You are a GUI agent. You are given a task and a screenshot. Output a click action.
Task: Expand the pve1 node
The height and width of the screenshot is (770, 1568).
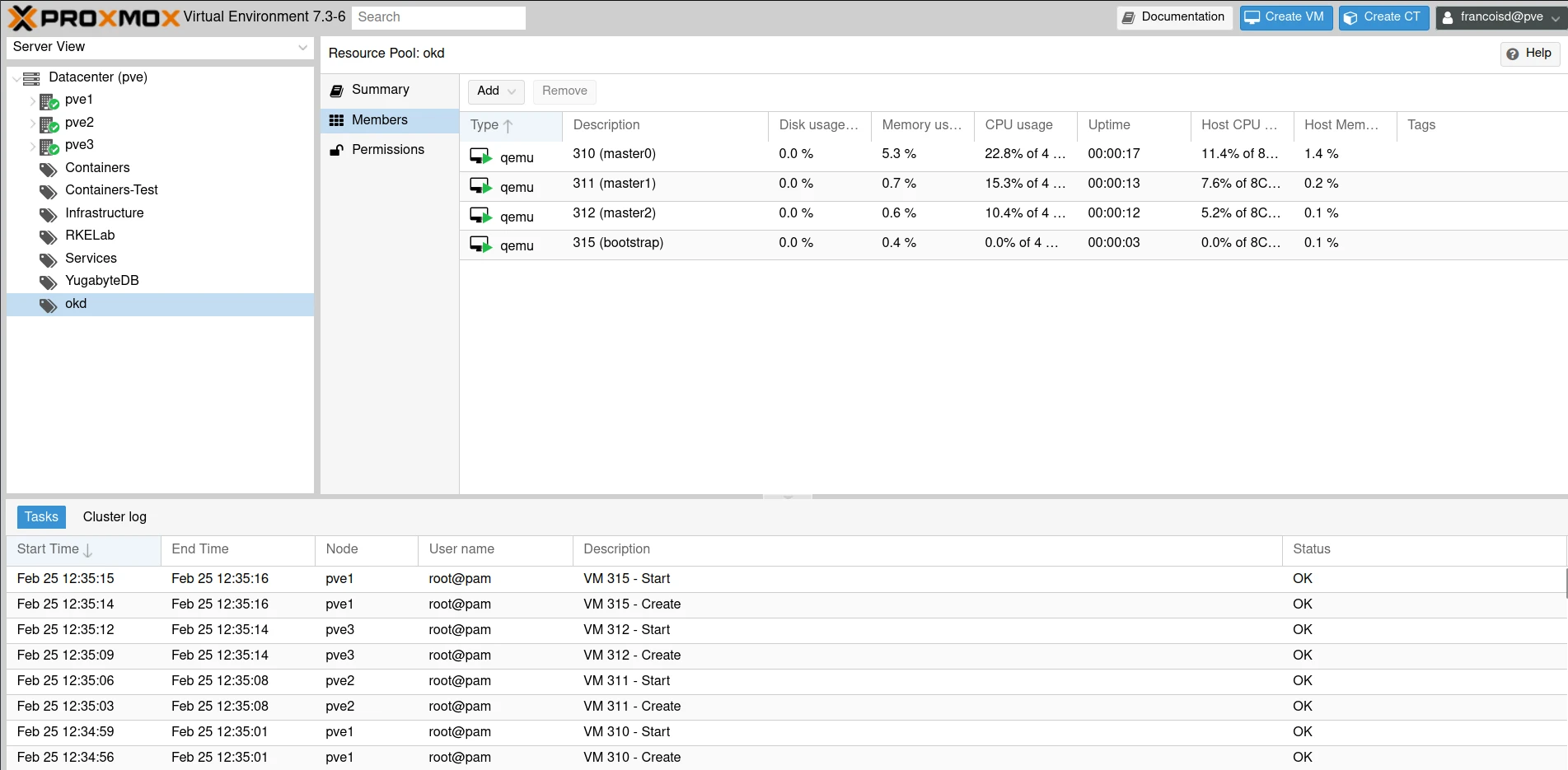(33, 101)
